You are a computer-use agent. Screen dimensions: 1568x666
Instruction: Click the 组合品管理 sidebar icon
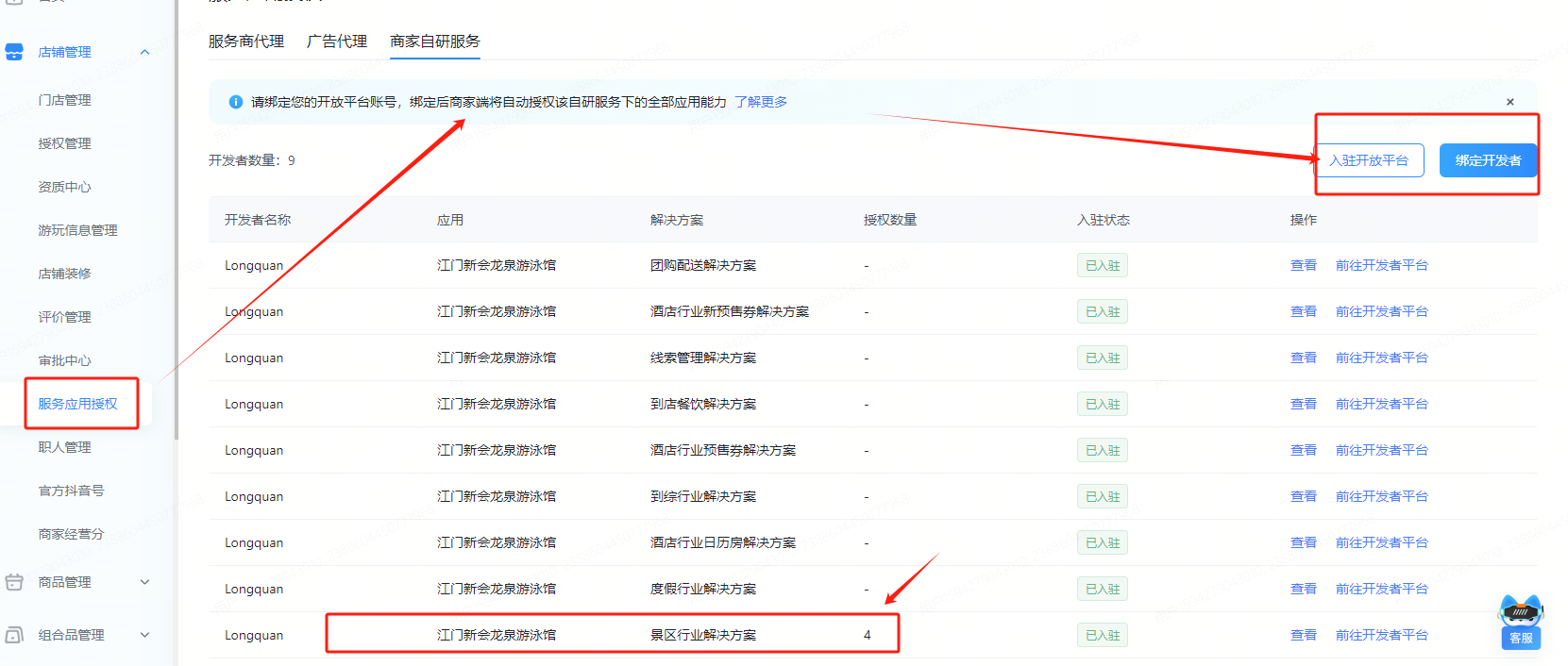[14, 635]
